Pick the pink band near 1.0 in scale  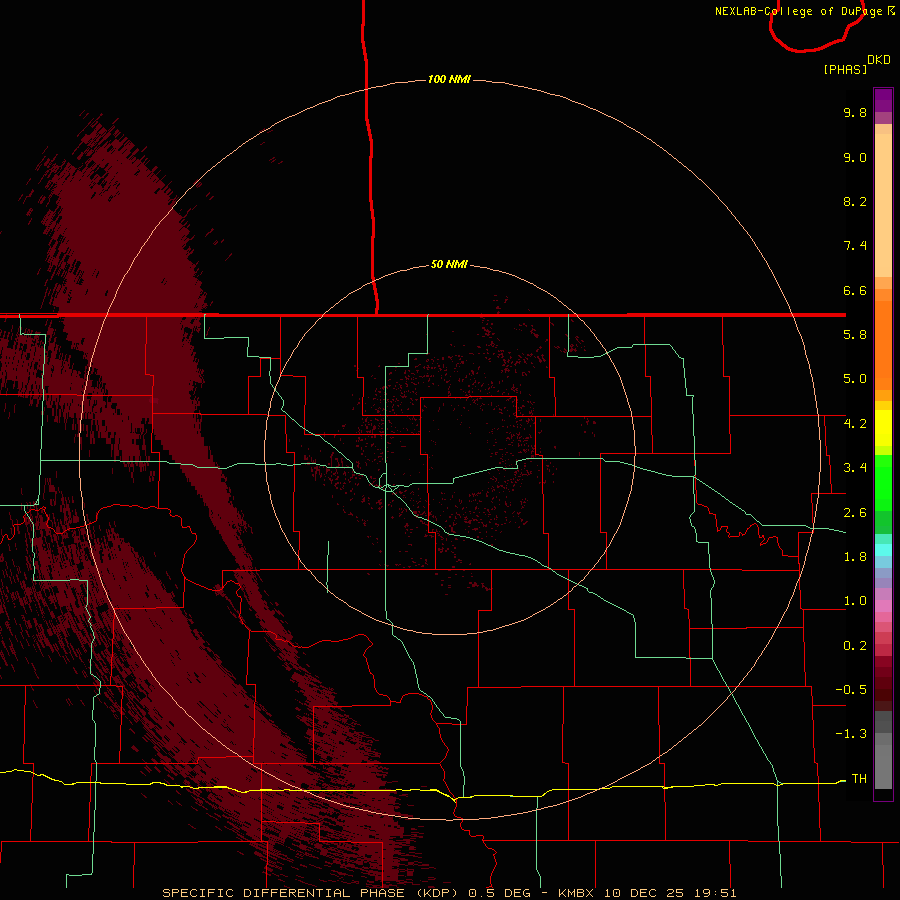coord(883,606)
